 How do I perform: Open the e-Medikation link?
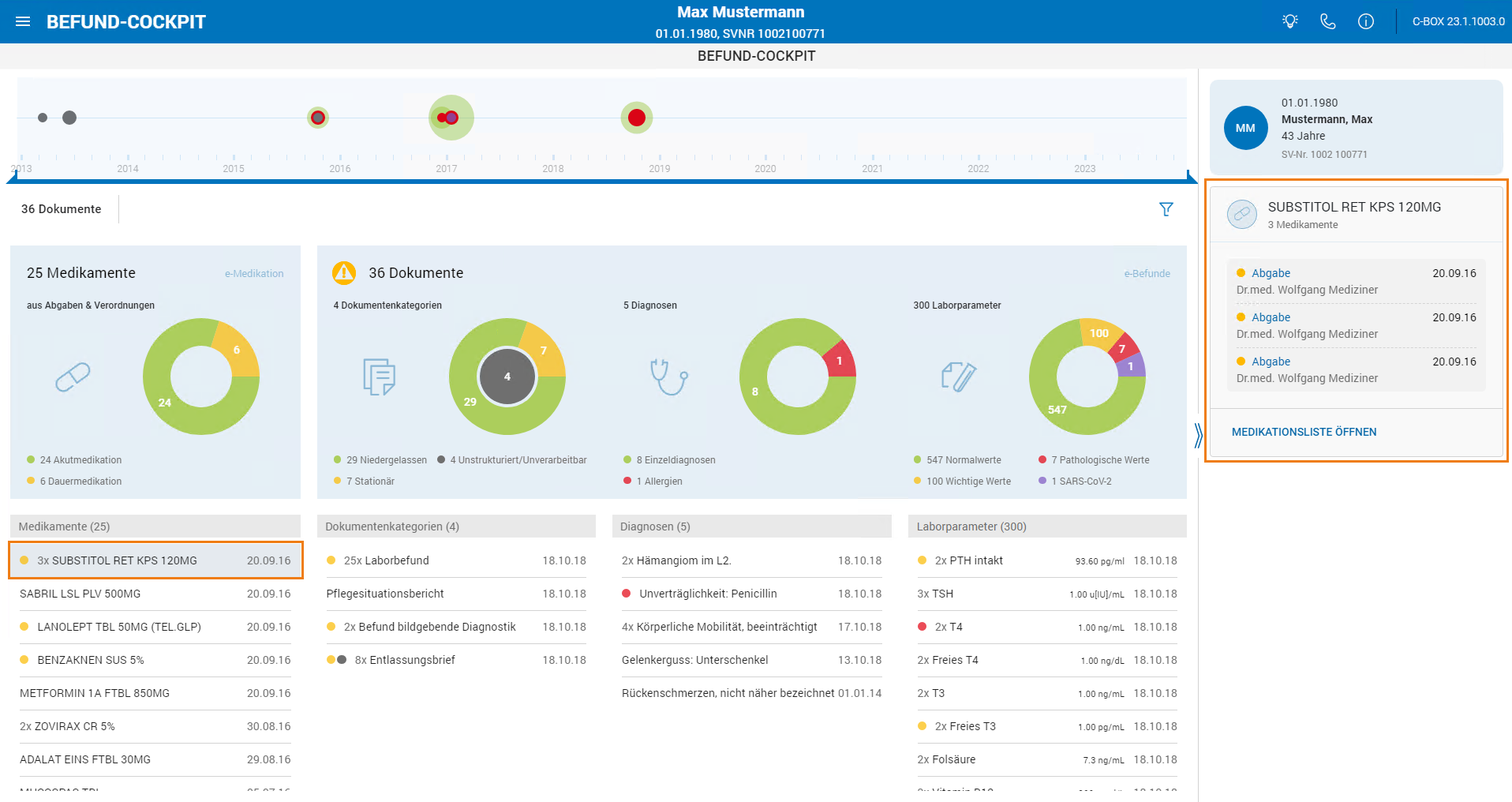point(254,274)
